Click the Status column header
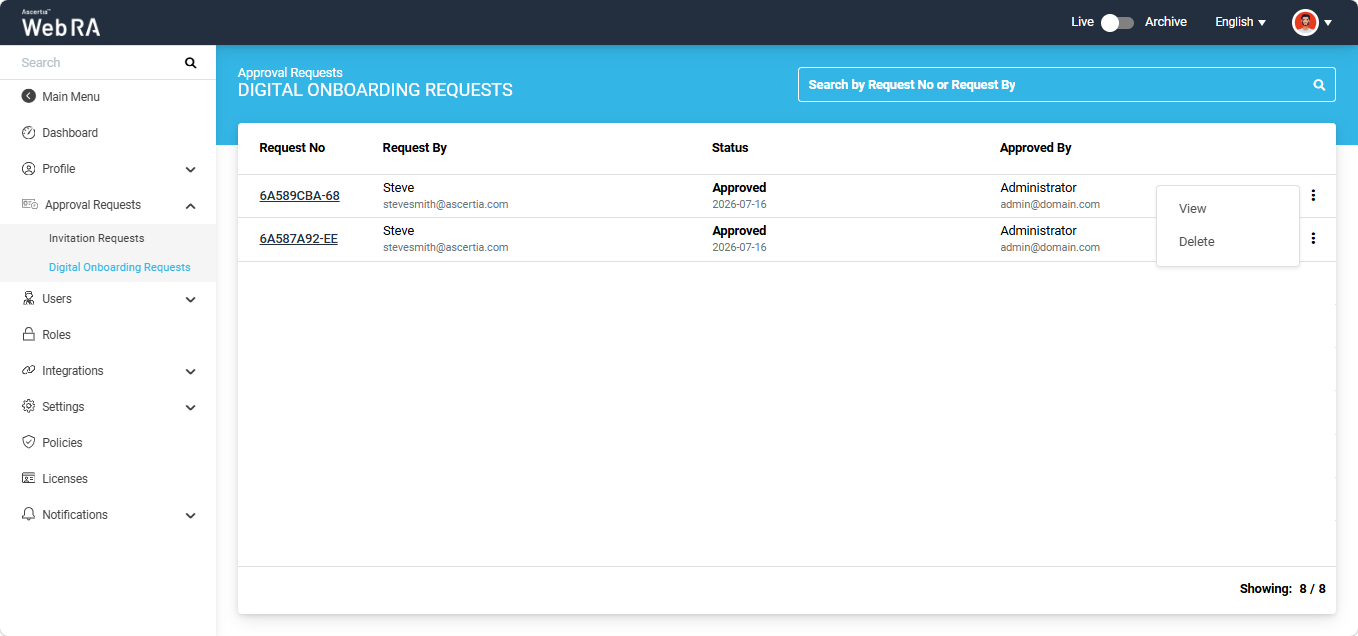The height and width of the screenshot is (636, 1358). pos(730,148)
